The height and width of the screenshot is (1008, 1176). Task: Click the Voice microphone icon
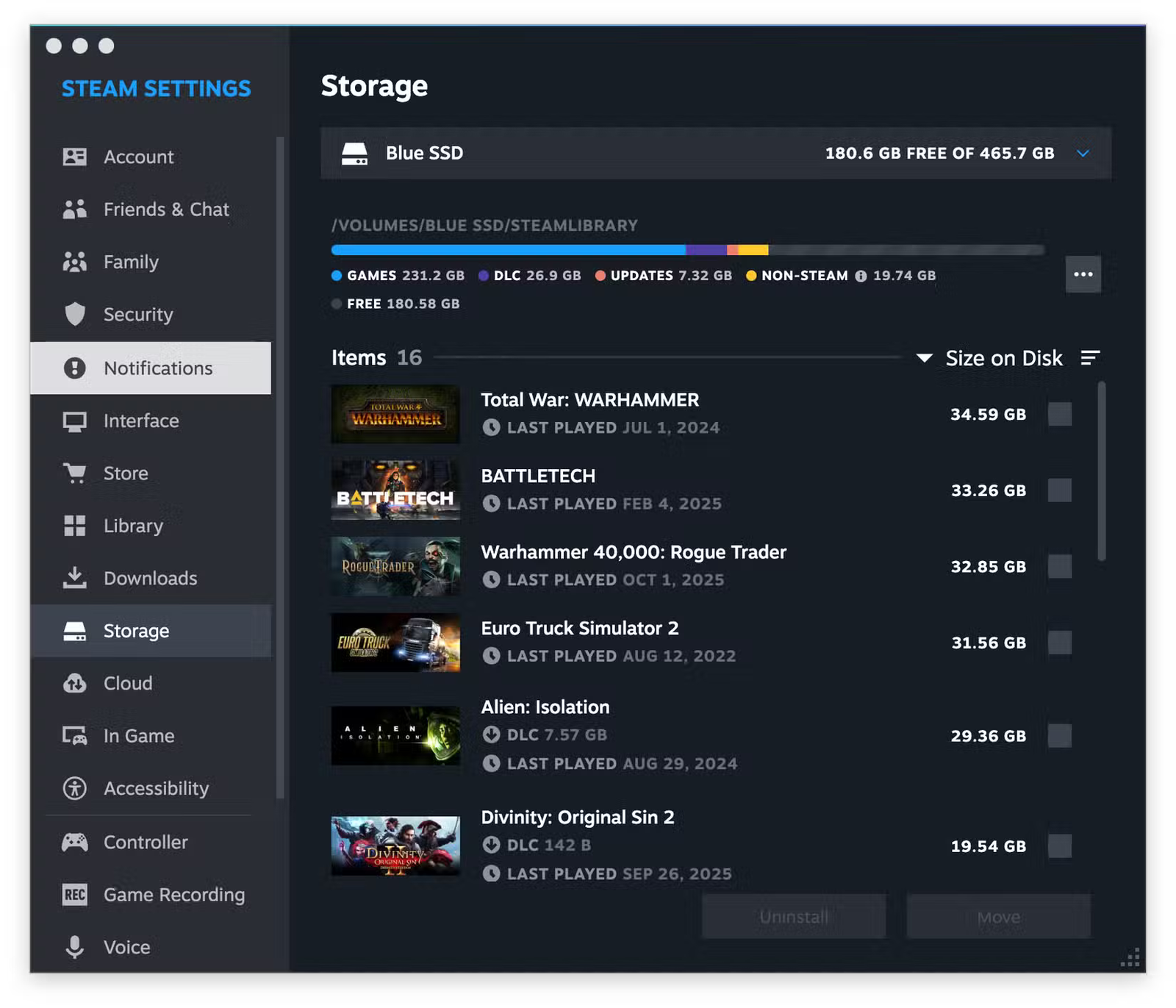coord(74,947)
